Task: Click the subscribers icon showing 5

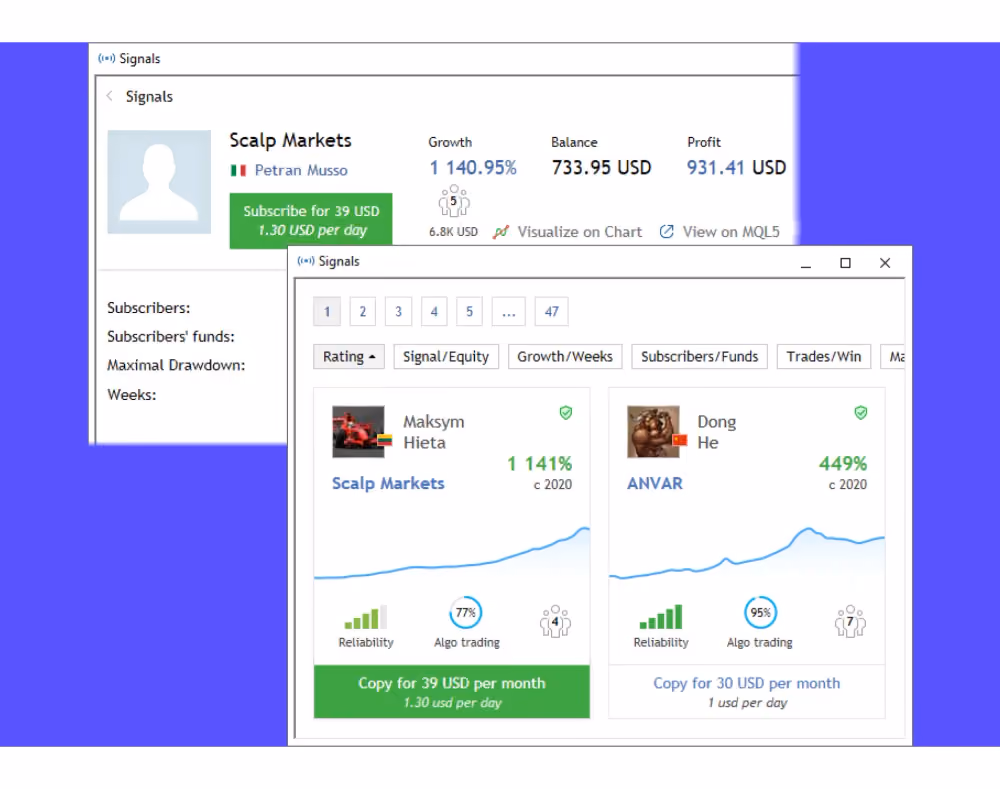Action: coord(453,201)
